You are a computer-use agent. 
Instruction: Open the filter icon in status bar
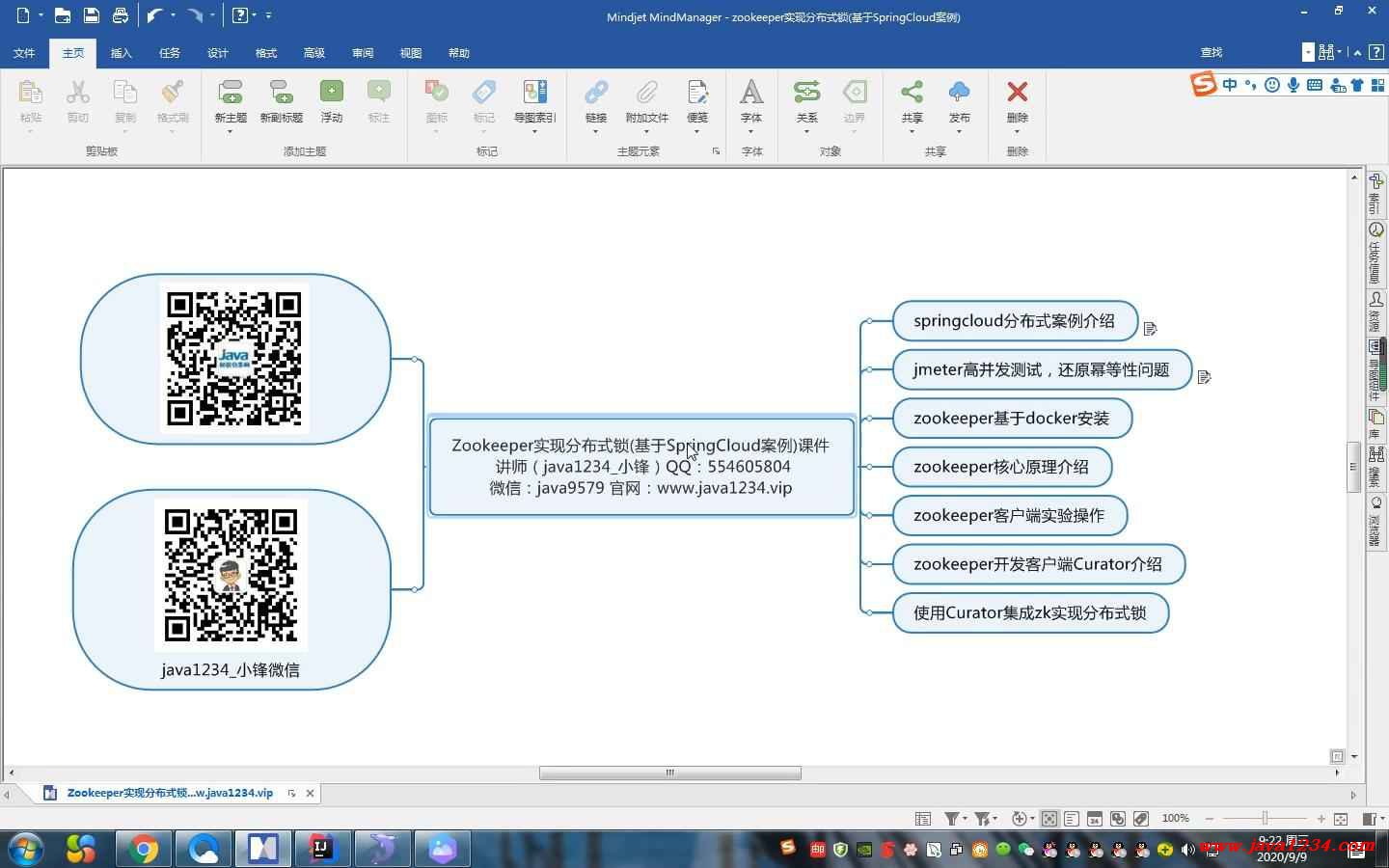click(951, 818)
